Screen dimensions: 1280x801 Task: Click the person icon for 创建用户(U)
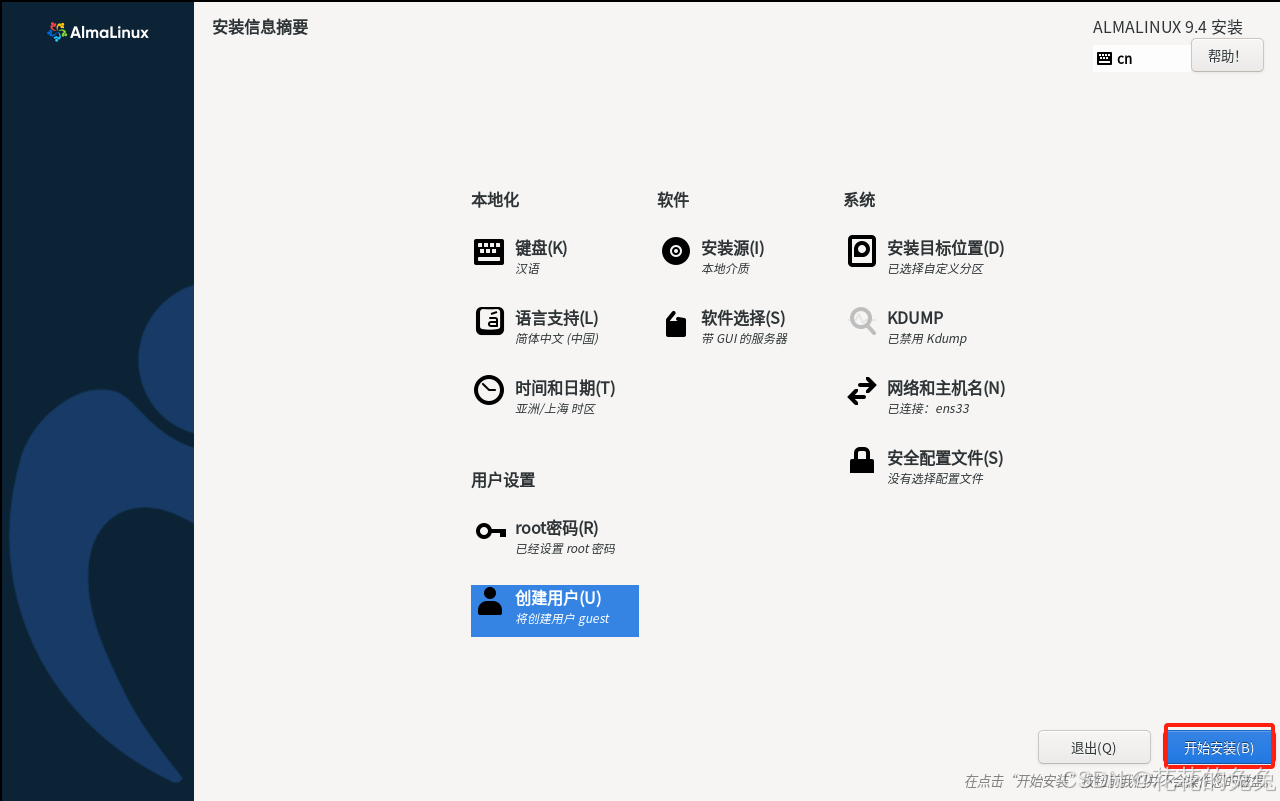point(490,601)
